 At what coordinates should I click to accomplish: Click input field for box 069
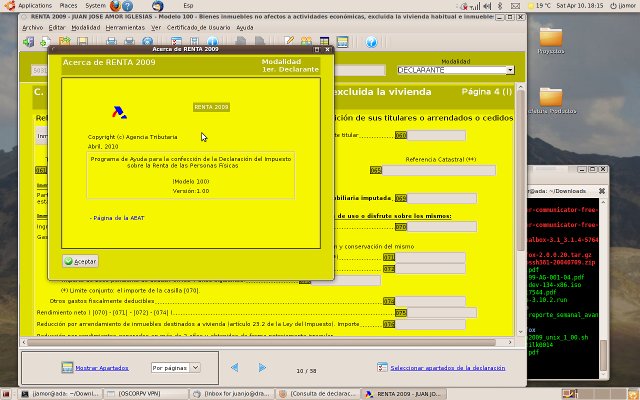442,198
